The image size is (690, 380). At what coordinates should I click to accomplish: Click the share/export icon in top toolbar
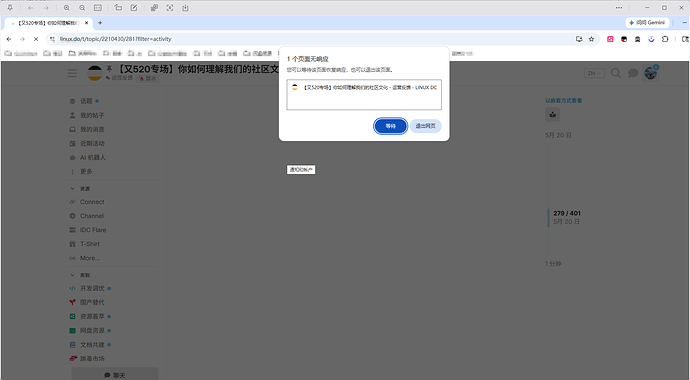pos(185,8)
